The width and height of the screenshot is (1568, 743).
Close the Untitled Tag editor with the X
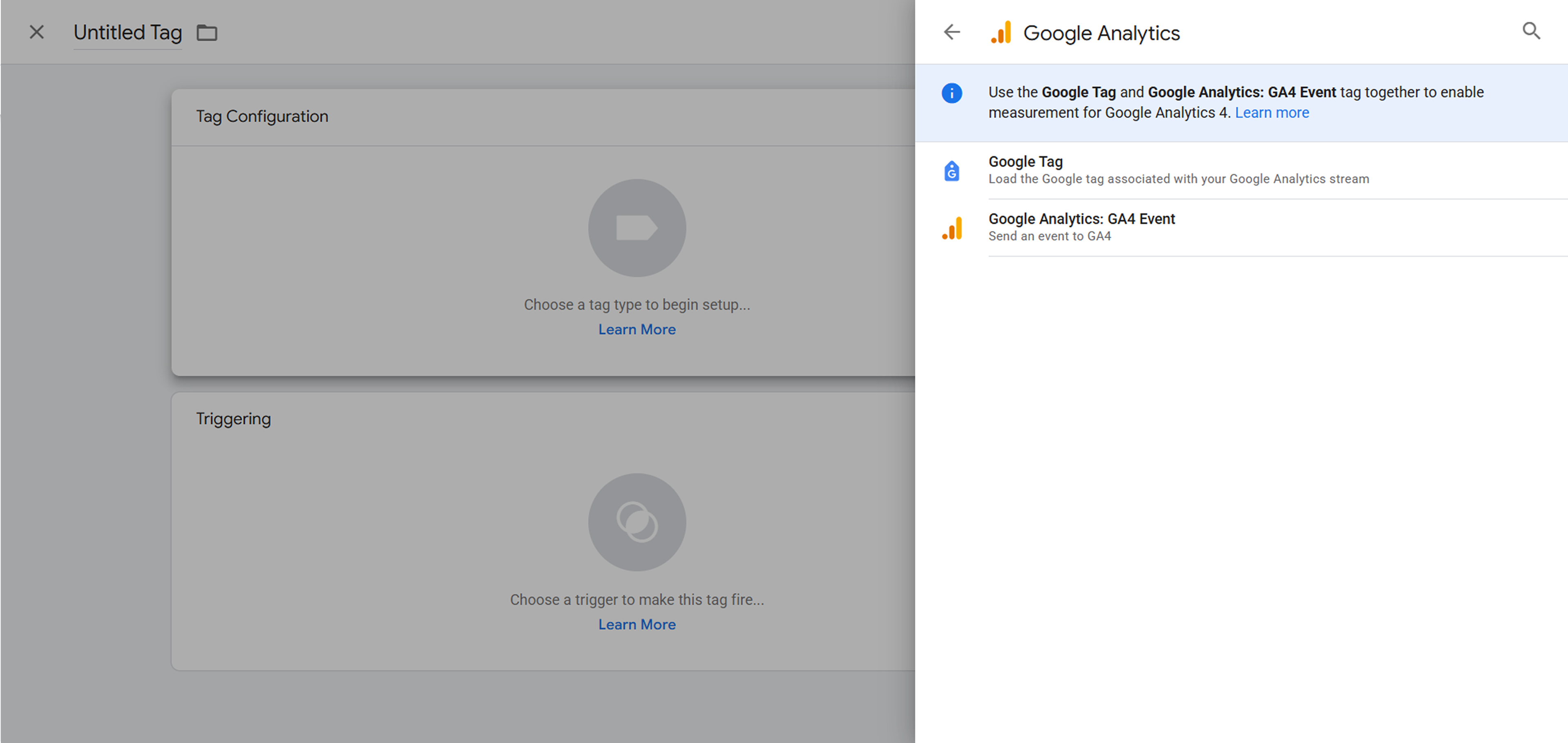click(36, 31)
